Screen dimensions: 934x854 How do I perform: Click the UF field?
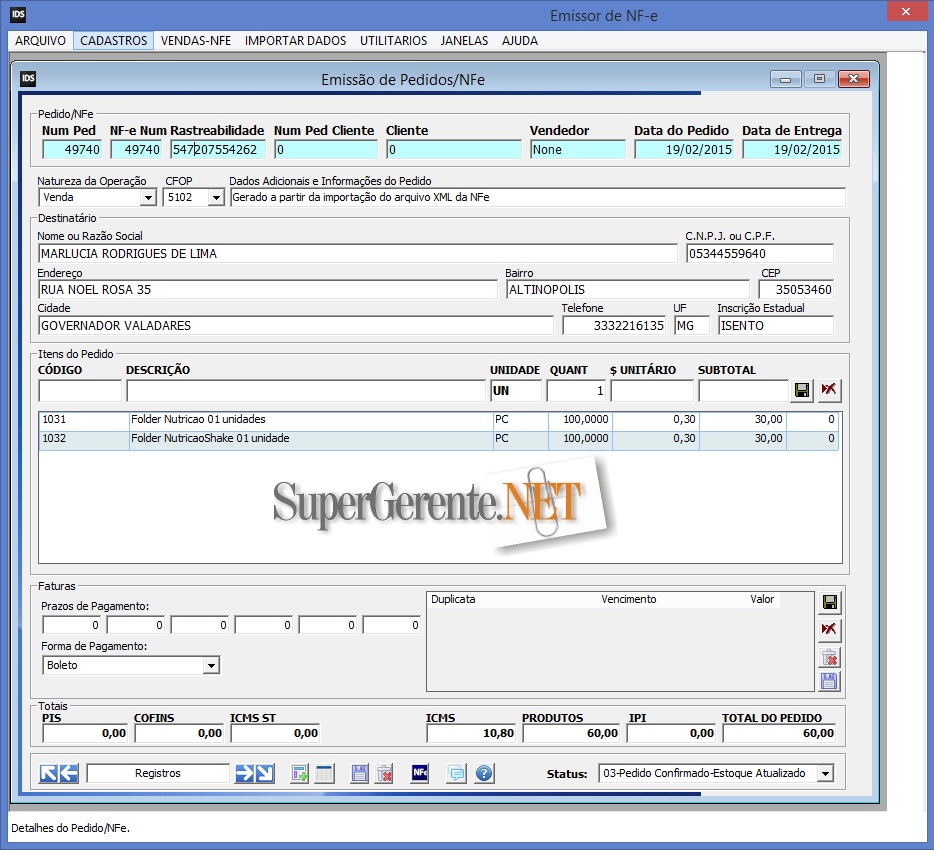pos(692,326)
